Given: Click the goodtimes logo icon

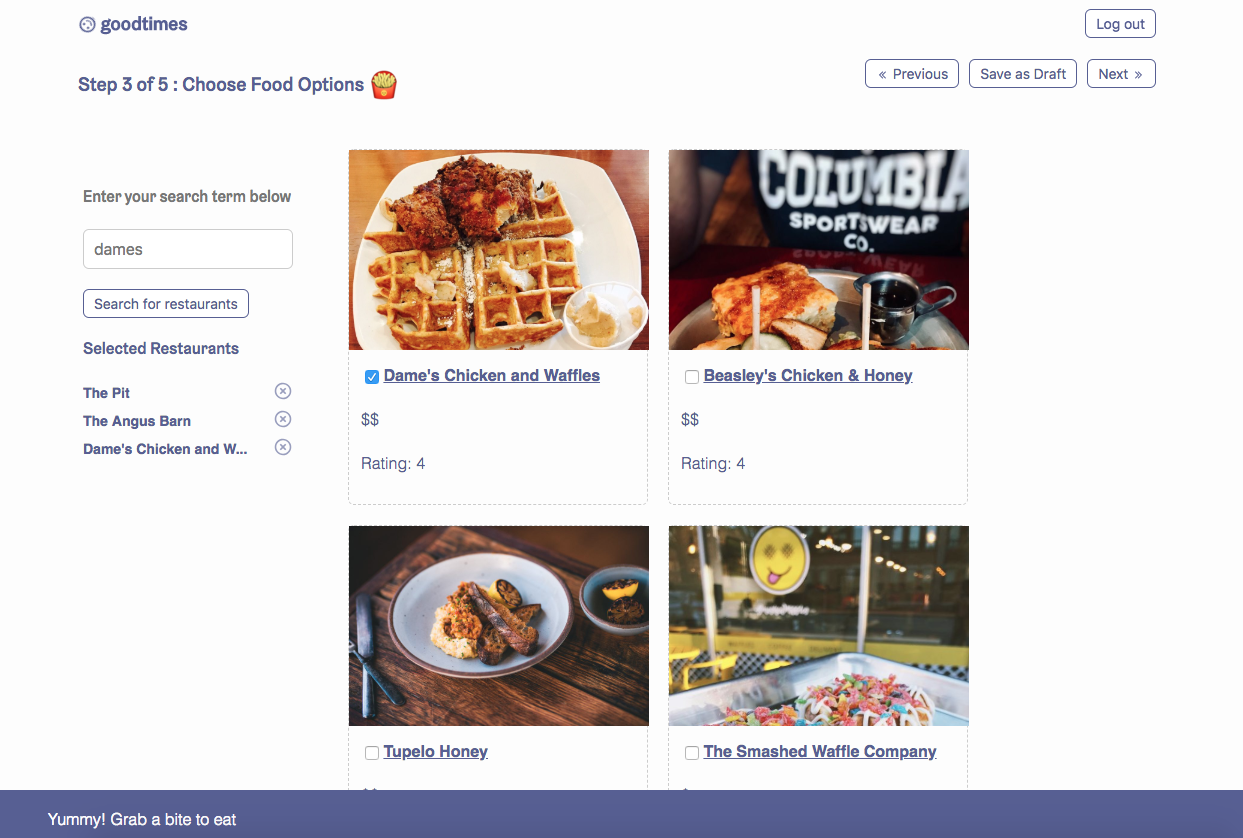Looking at the screenshot, I should click(87, 25).
